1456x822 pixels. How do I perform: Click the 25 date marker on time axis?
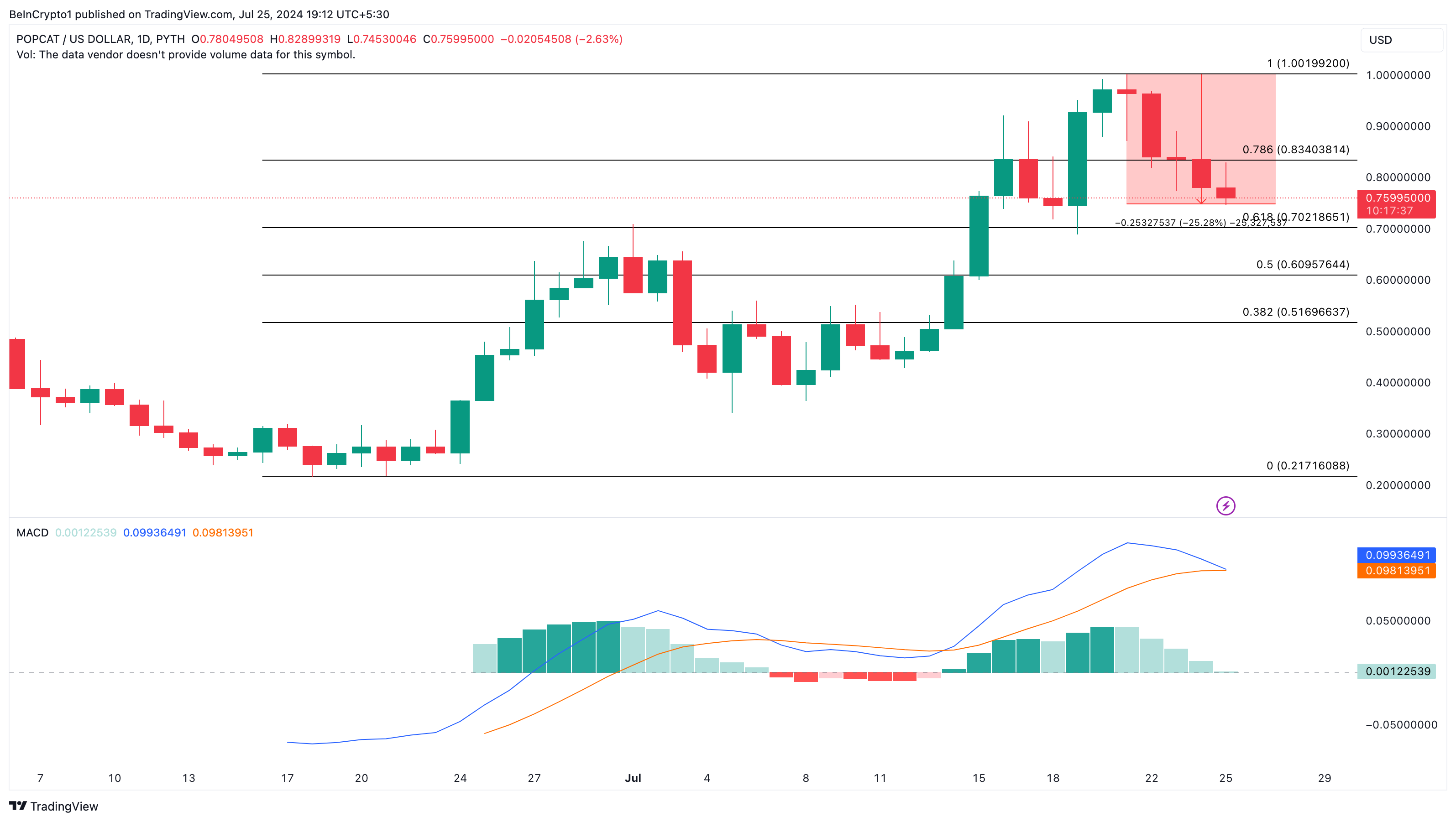coord(1226,778)
